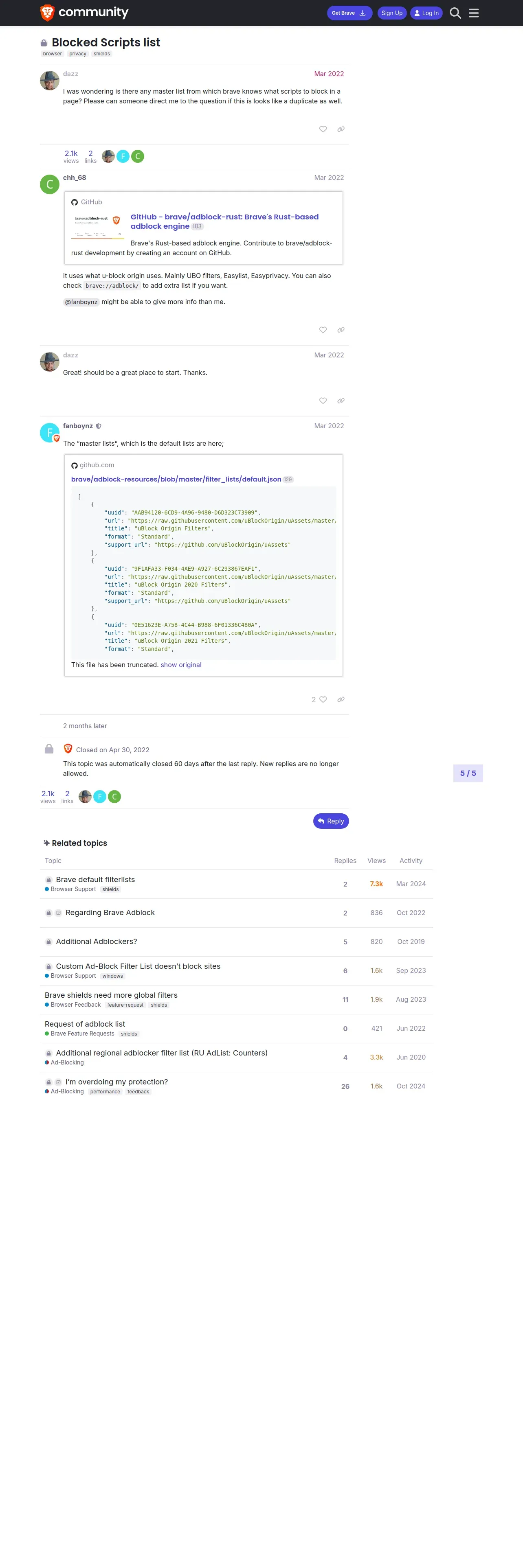Open default.json filter_lists GitHub link
Viewport: 523px width, 1568px height.
(176, 479)
